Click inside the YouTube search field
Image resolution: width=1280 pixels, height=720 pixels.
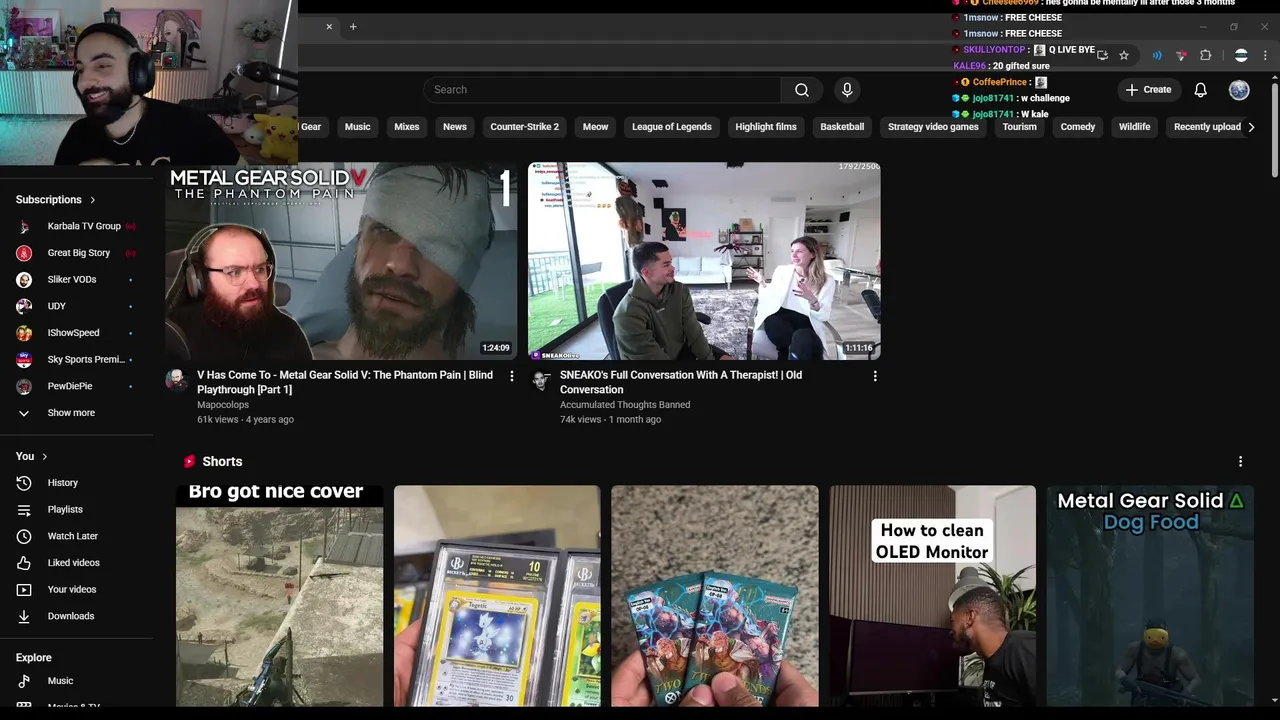(603, 90)
